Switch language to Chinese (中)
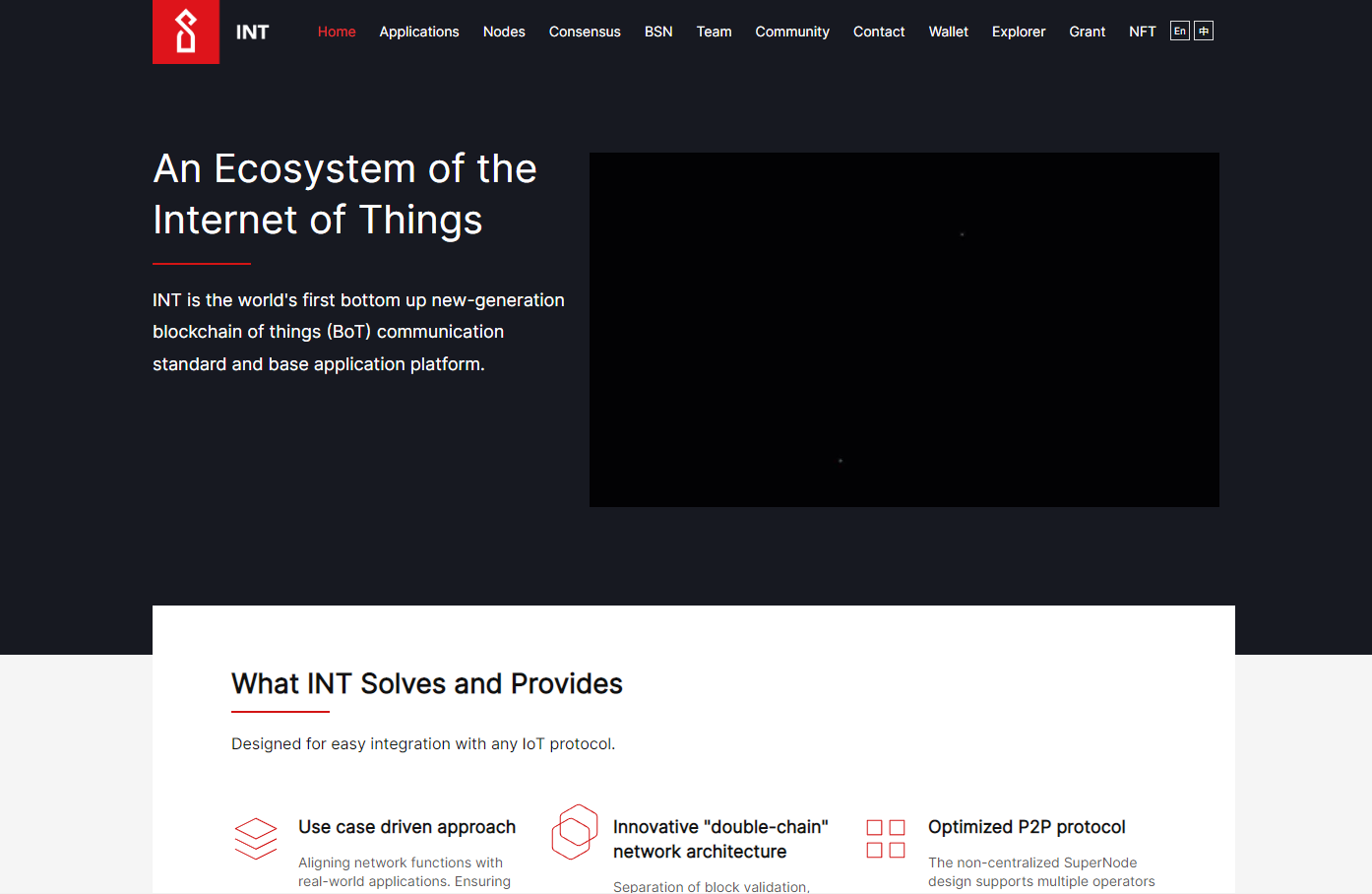The width and height of the screenshot is (1372, 894). point(1204,31)
